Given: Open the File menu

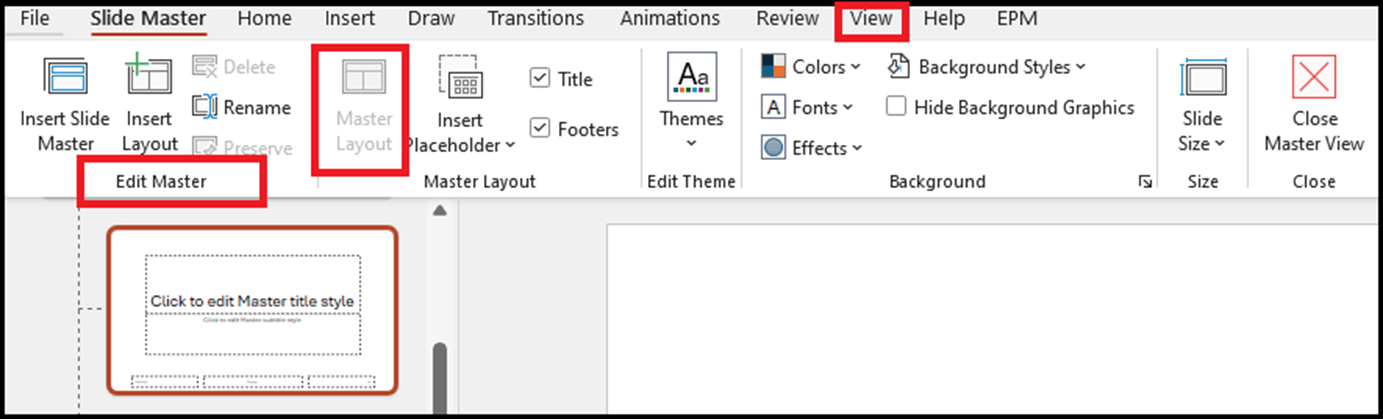Looking at the screenshot, I should pos(34,18).
